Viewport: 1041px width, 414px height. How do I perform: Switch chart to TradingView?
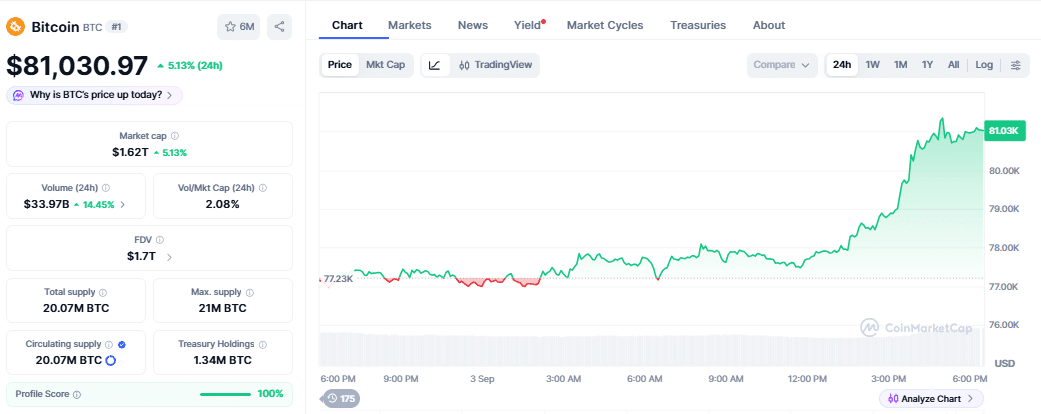[x=495, y=65]
